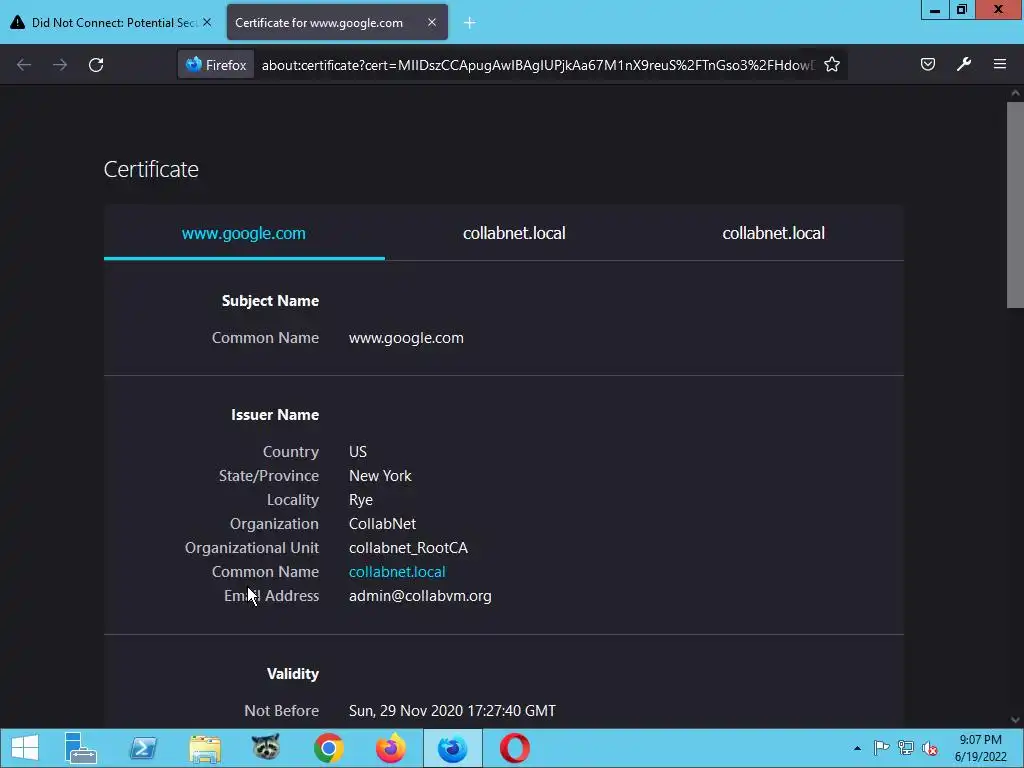The image size is (1024, 768).
Task: Click the 'Certificate' page title
Action: click(x=151, y=169)
